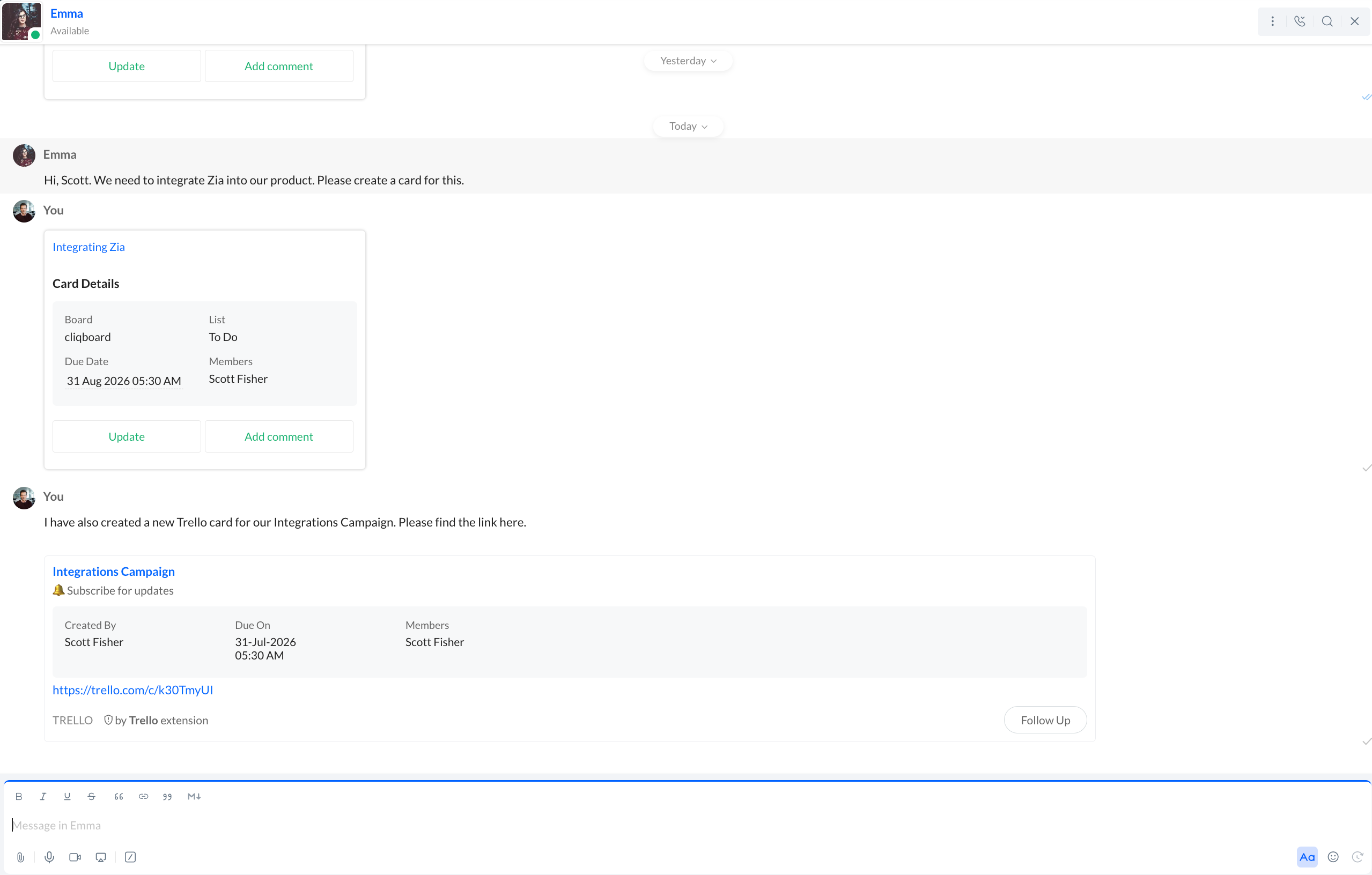Select the board name cliqboard
Viewport: 1372px width, 875px height.
[x=88, y=337]
